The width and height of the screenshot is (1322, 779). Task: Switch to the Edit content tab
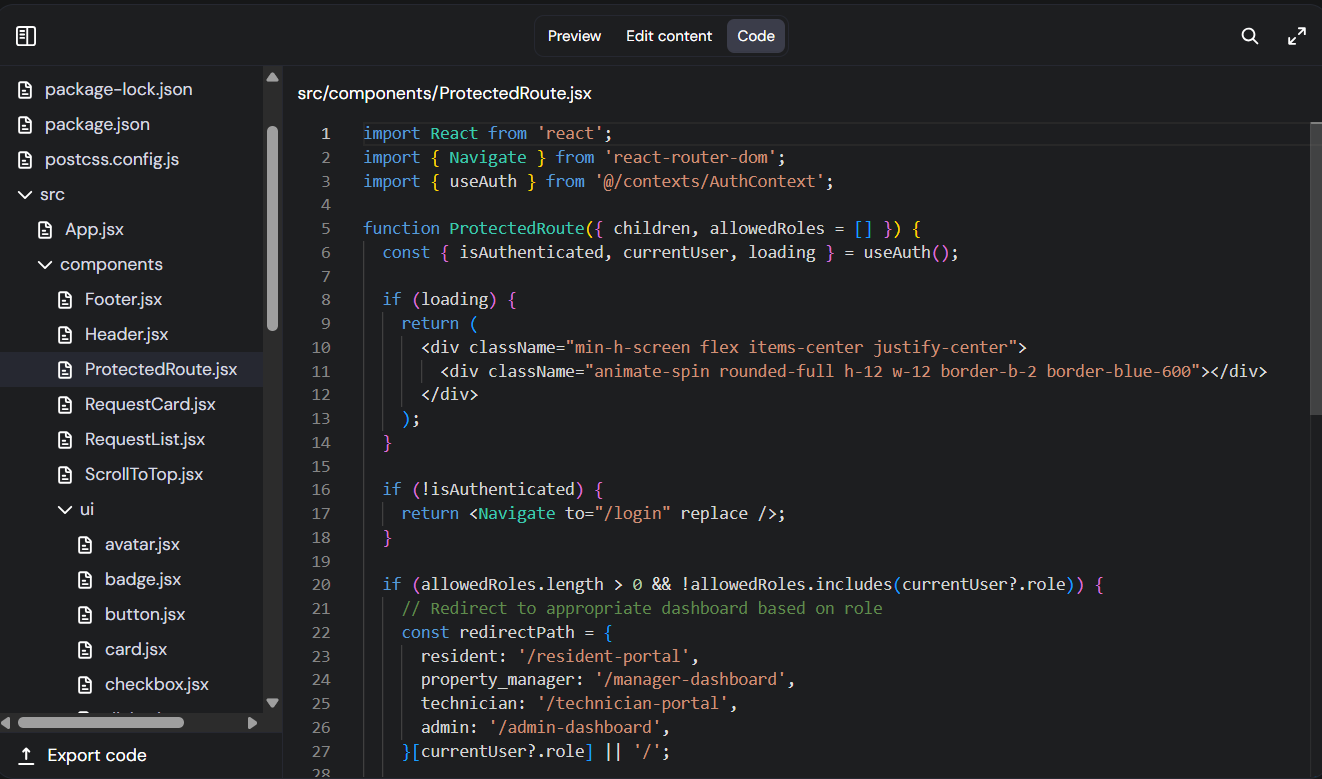click(x=669, y=36)
